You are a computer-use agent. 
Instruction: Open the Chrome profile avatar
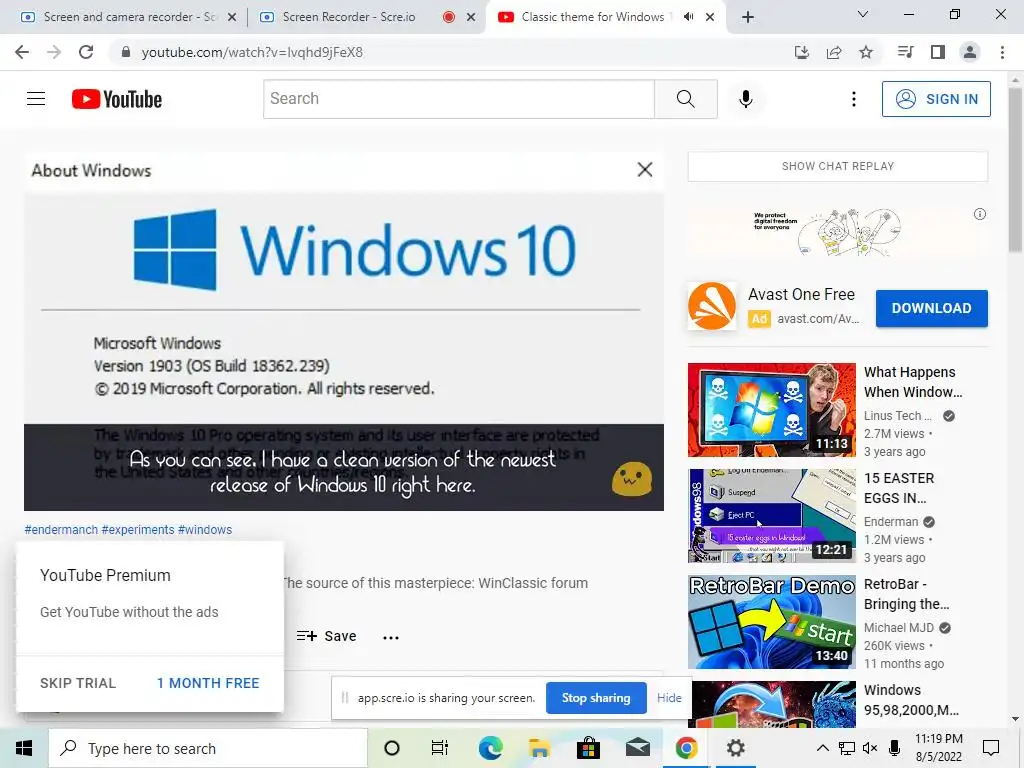(970, 52)
